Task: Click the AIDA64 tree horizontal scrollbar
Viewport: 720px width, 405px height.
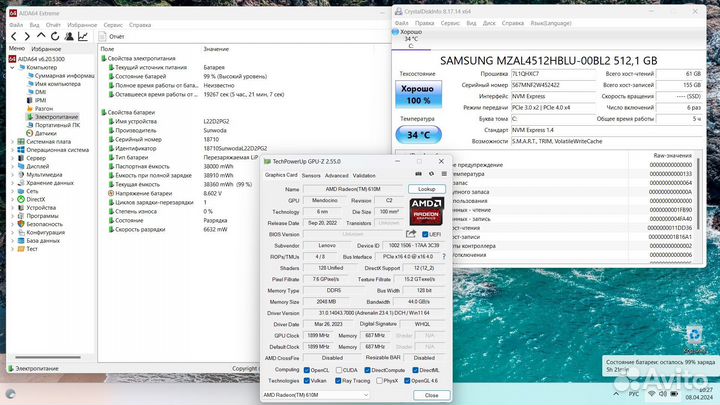Action: [x=48, y=357]
